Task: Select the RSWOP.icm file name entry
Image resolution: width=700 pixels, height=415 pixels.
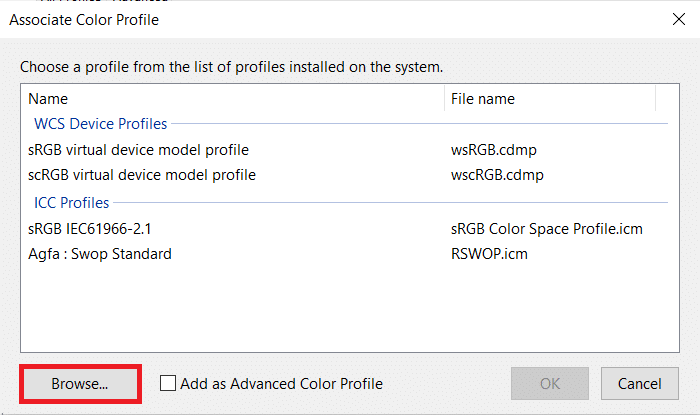Action: 489,254
